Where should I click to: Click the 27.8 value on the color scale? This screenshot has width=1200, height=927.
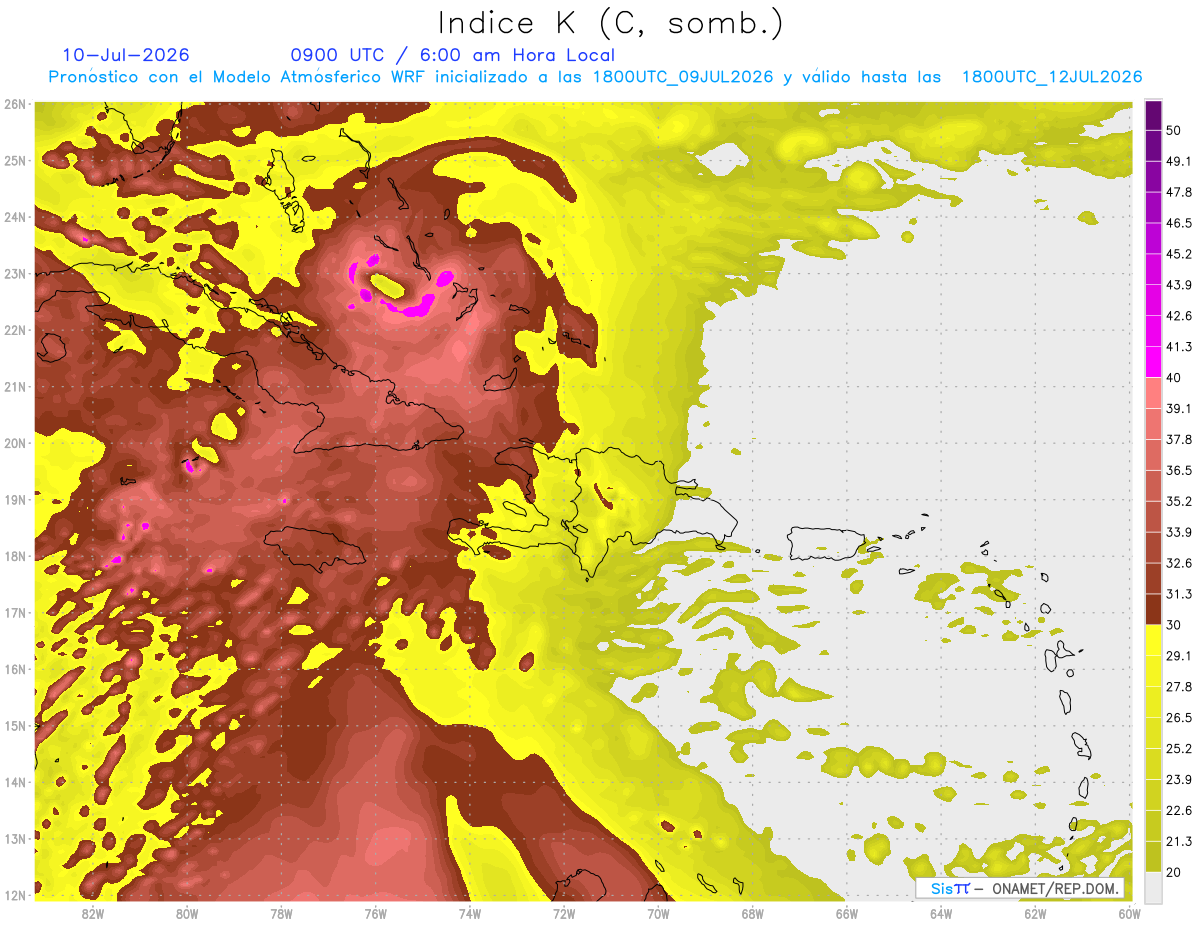(x=1179, y=687)
